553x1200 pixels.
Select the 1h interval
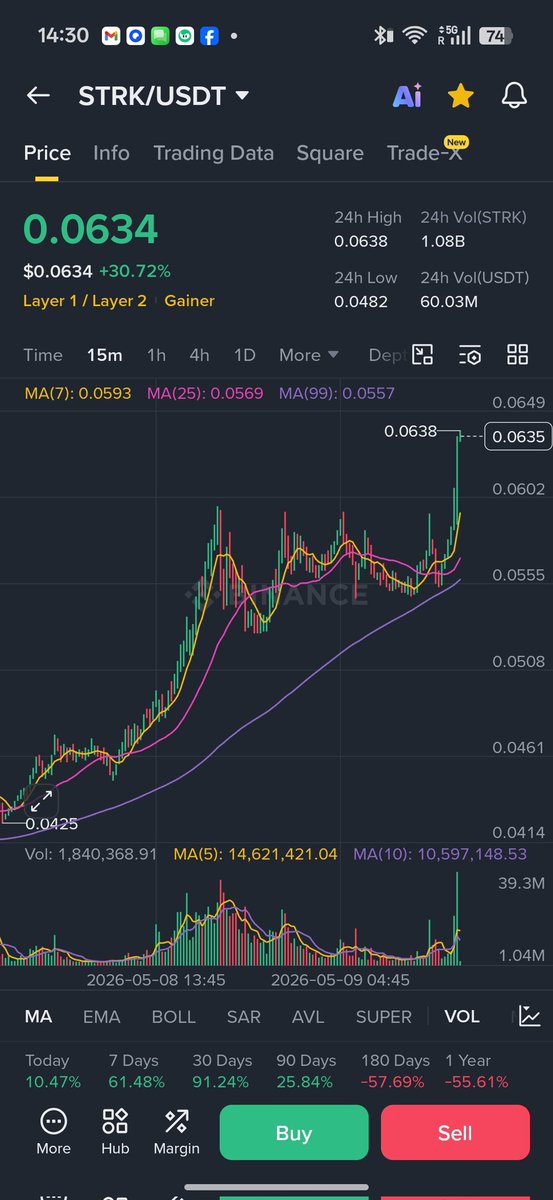click(x=156, y=355)
